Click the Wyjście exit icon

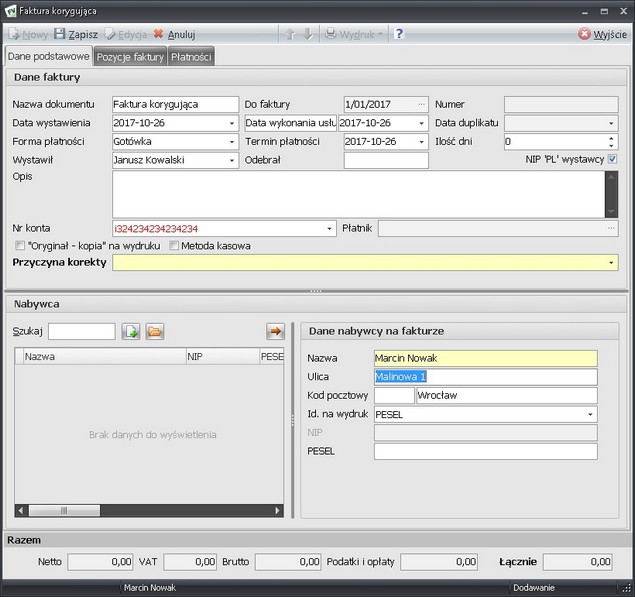[x=585, y=34]
